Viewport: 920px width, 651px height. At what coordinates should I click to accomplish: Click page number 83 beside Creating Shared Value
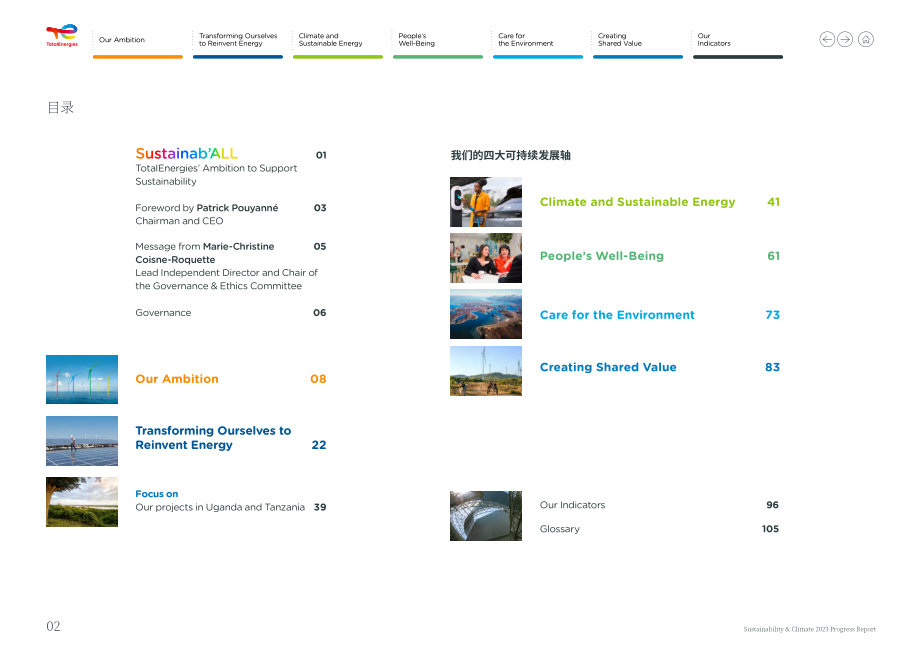tap(772, 367)
